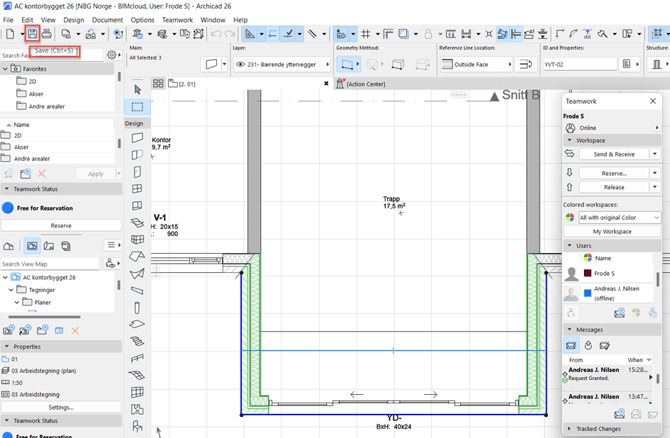Click the Save icon in the toolbar
The image size is (670, 438).
click(32, 34)
